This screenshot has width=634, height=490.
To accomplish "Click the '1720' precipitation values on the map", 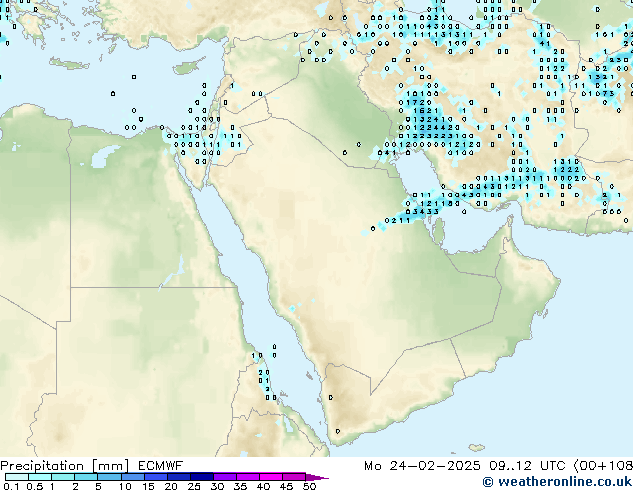I will [x=419, y=102].
